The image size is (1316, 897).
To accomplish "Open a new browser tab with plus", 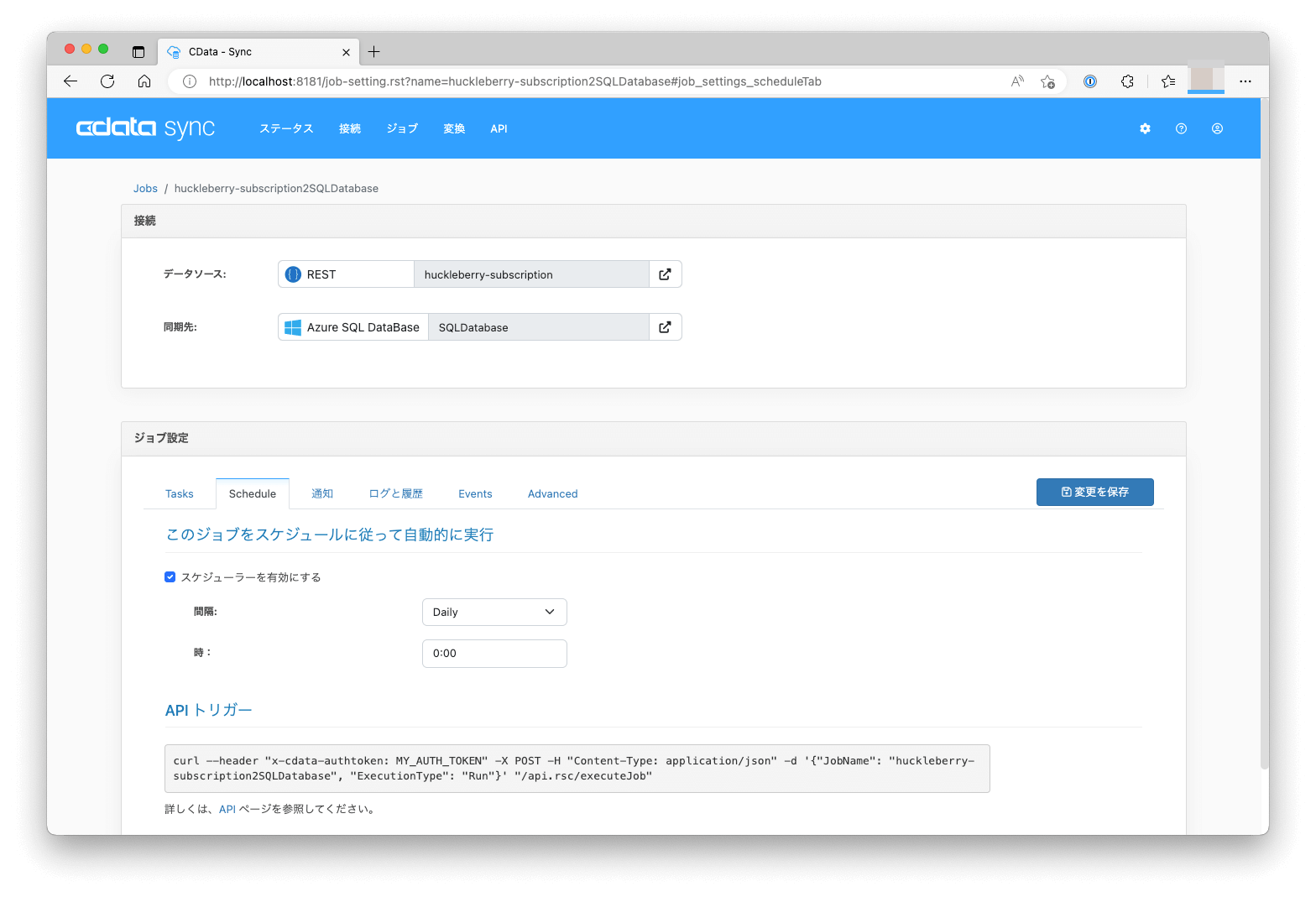I will pyautogui.click(x=373, y=52).
